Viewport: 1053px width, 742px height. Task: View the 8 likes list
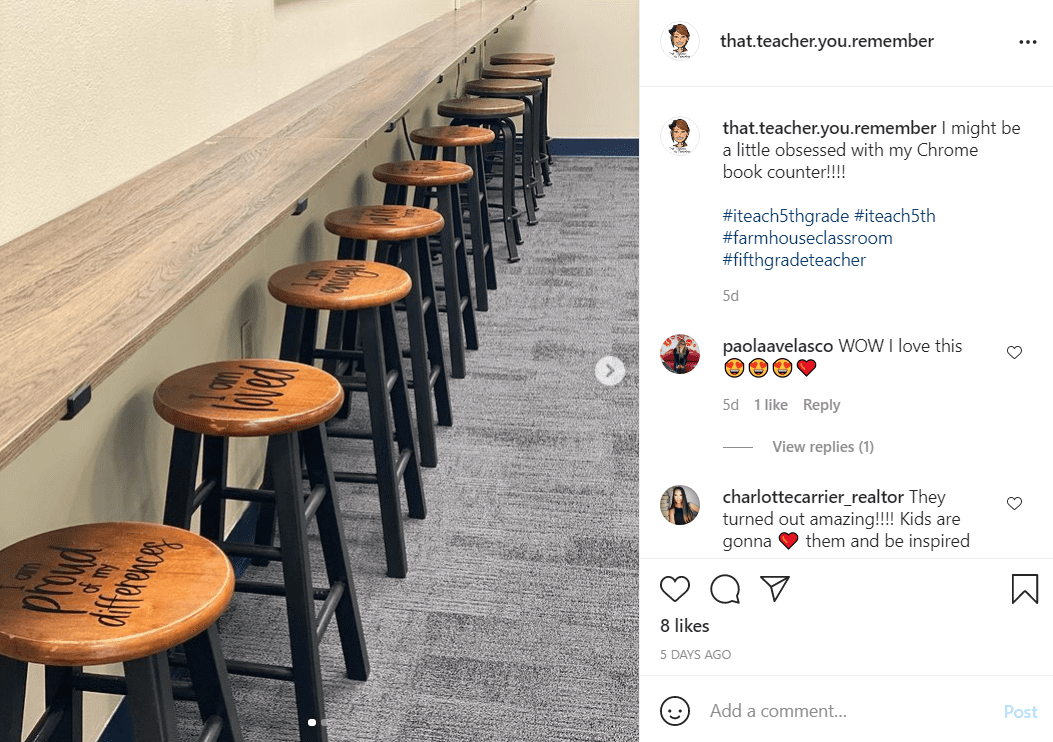(x=684, y=626)
